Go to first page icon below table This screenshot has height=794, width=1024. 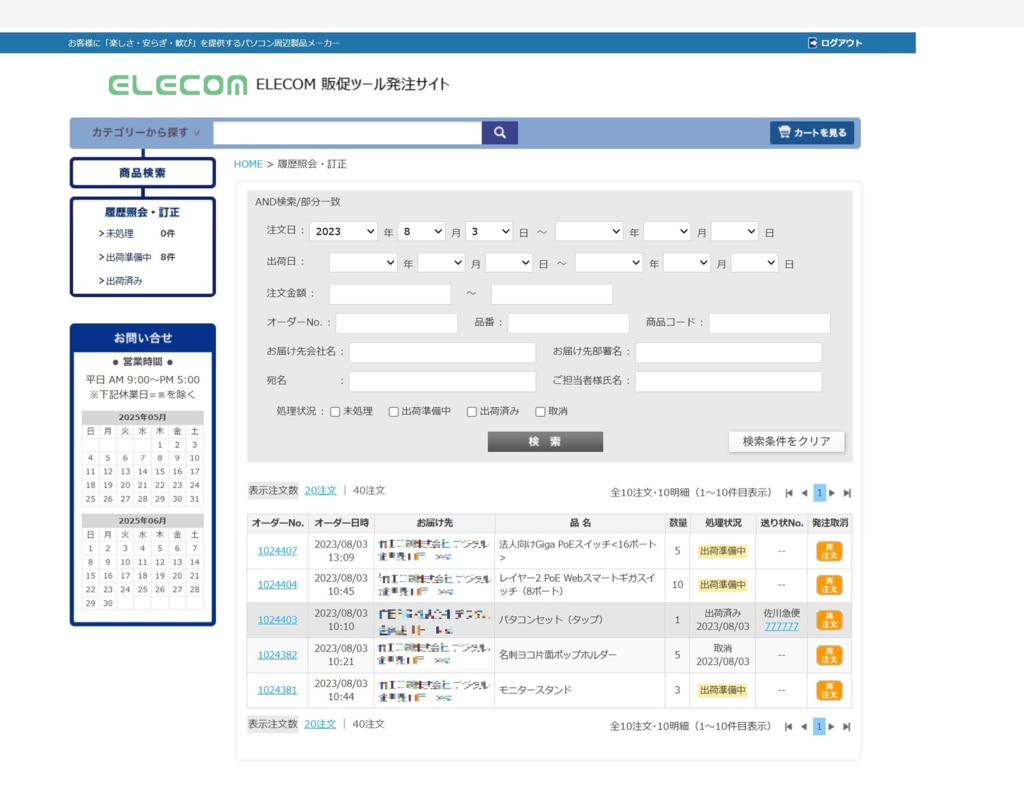point(788,727)
